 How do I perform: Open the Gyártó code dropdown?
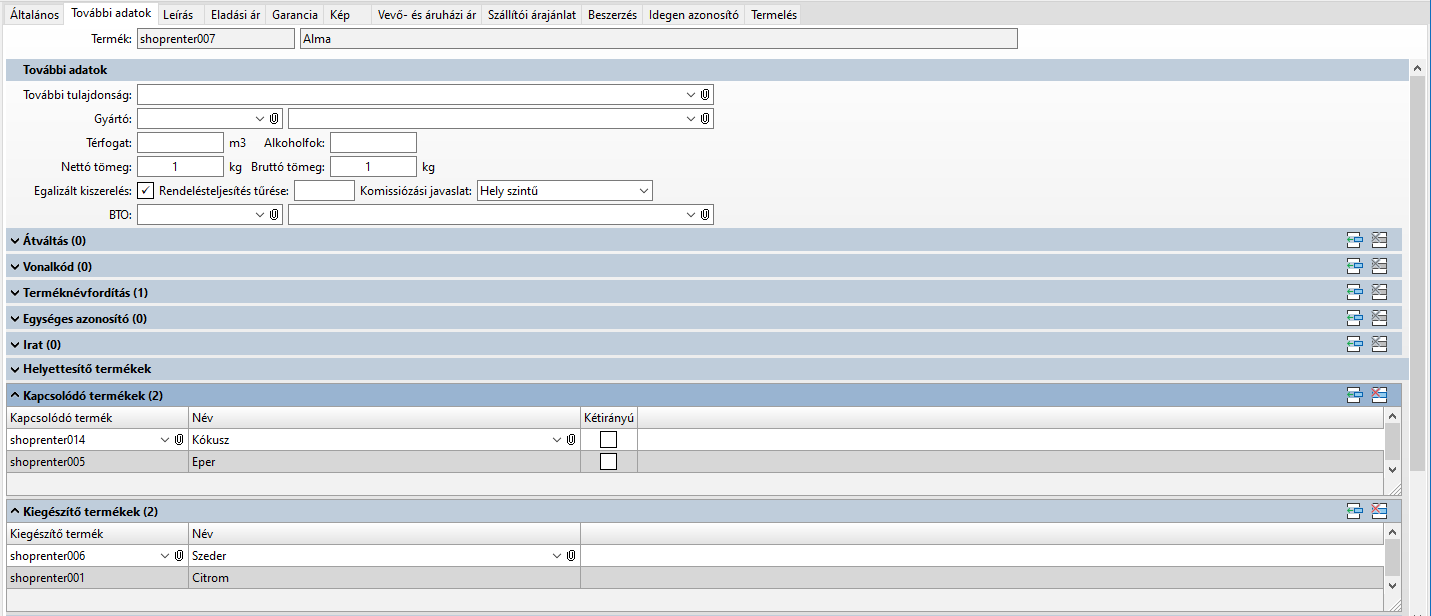point(260,118)
